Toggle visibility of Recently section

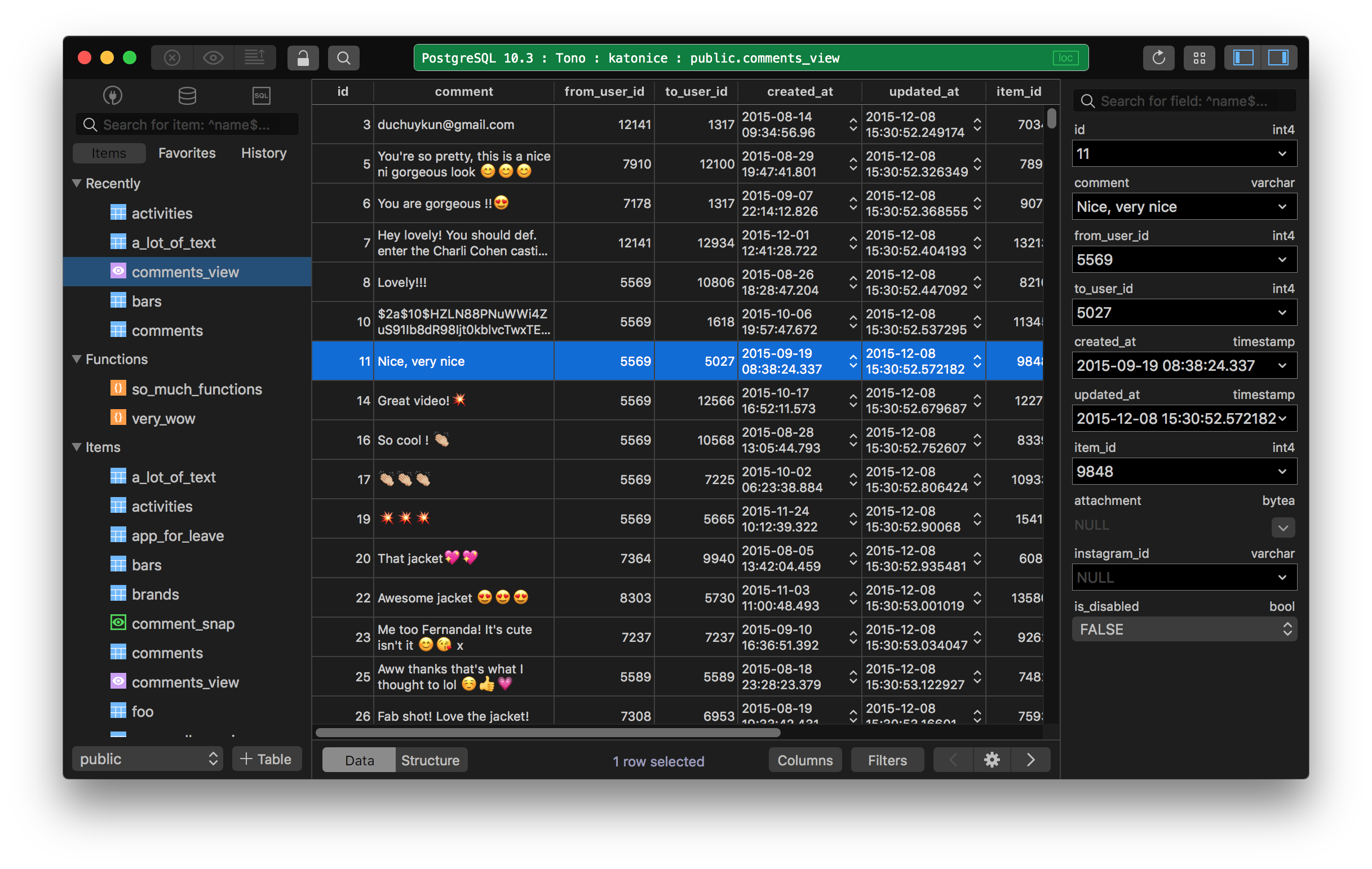coord(78,184)
